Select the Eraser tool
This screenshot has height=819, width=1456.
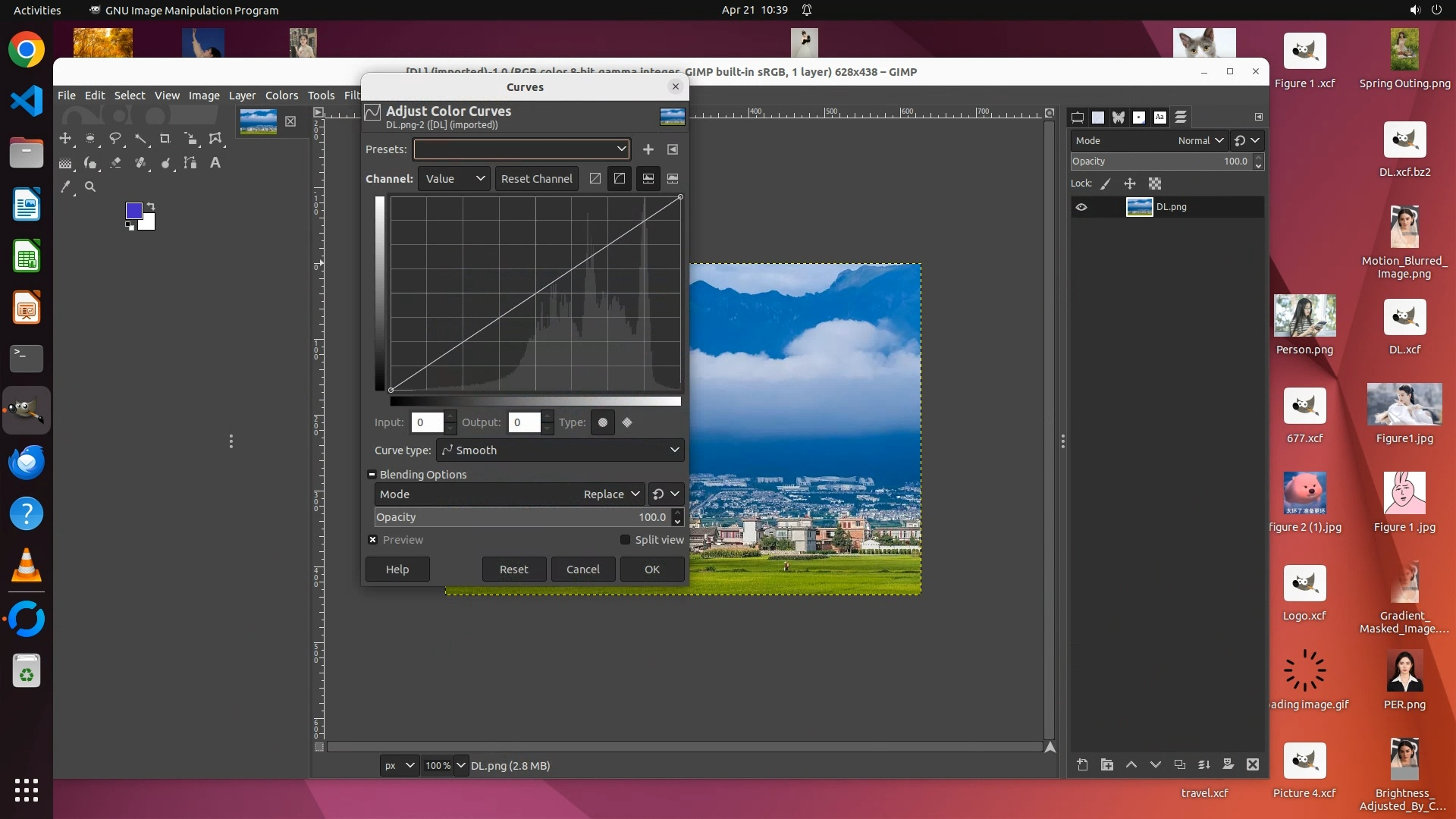pos(115,163)
